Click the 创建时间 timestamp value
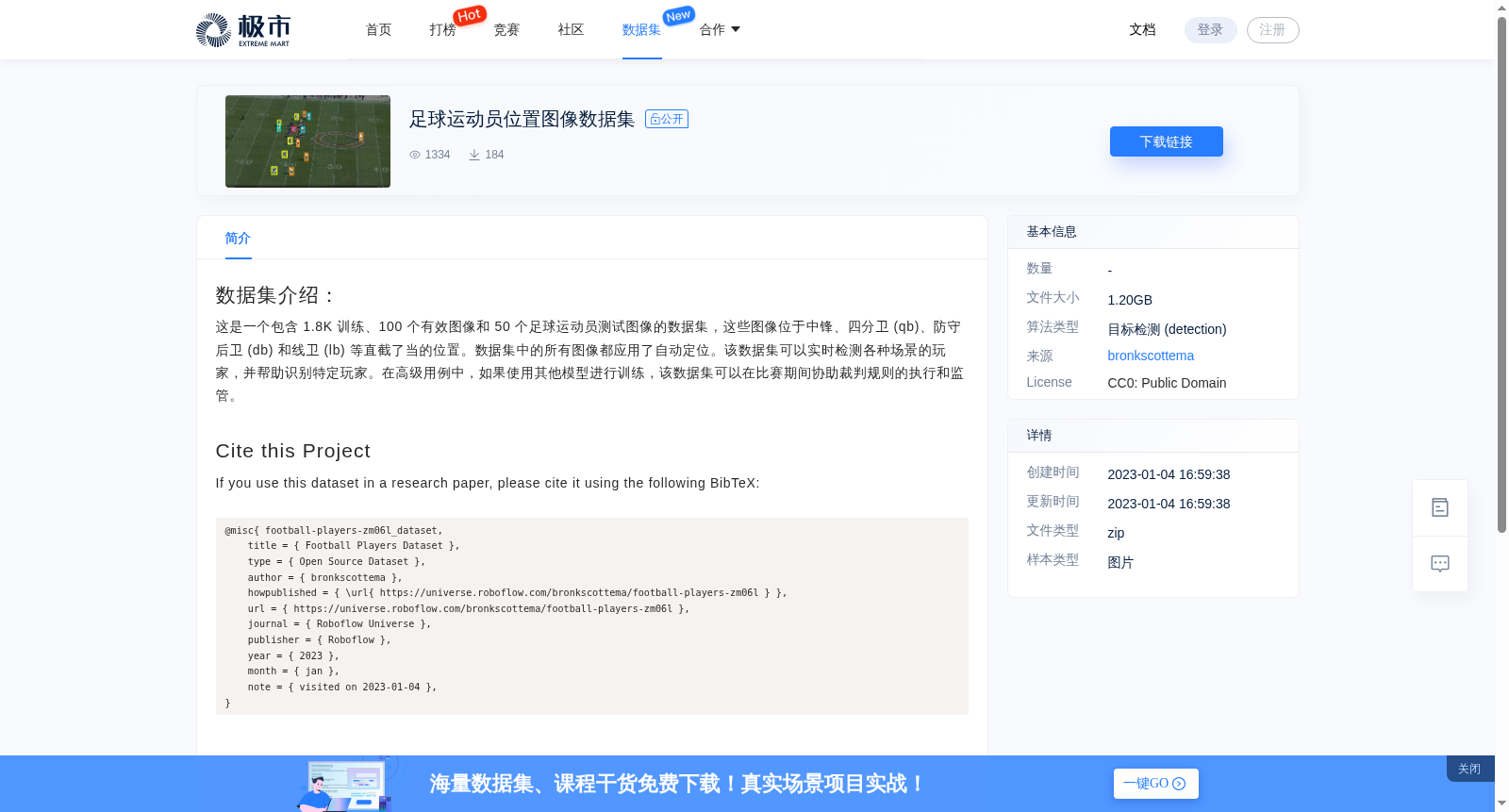1509x812 pixels. point(1169,474)
